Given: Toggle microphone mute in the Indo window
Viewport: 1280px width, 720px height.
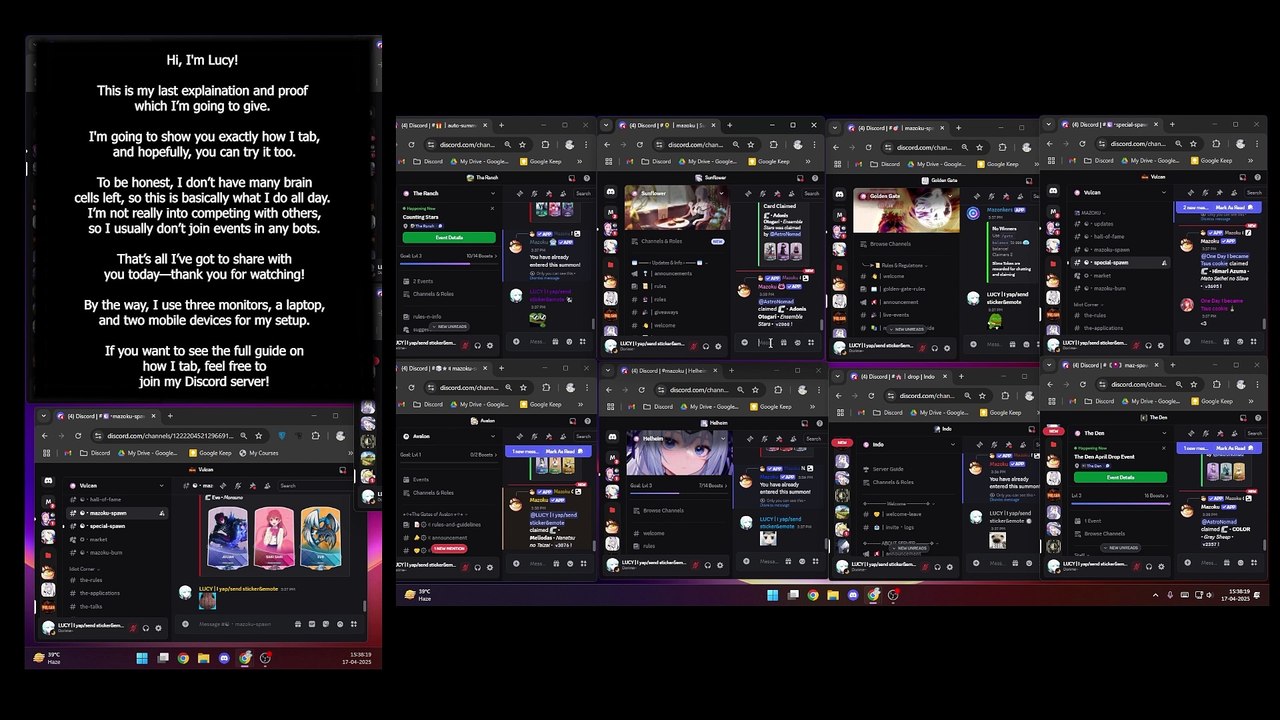Looking at the screenshot, I should (x=924, y=566).
